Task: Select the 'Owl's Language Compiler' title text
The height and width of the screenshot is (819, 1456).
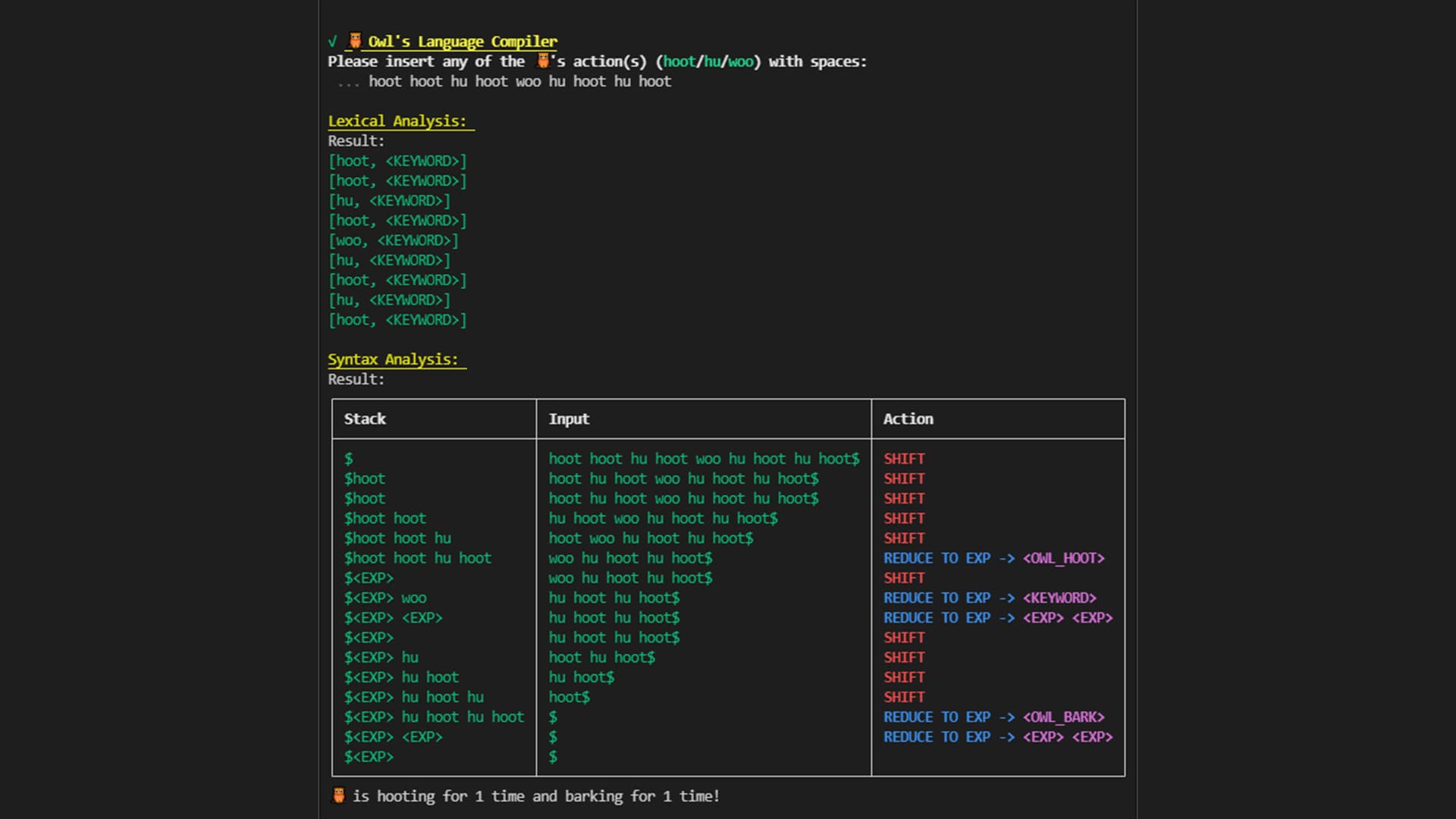Action: [463, 42]
